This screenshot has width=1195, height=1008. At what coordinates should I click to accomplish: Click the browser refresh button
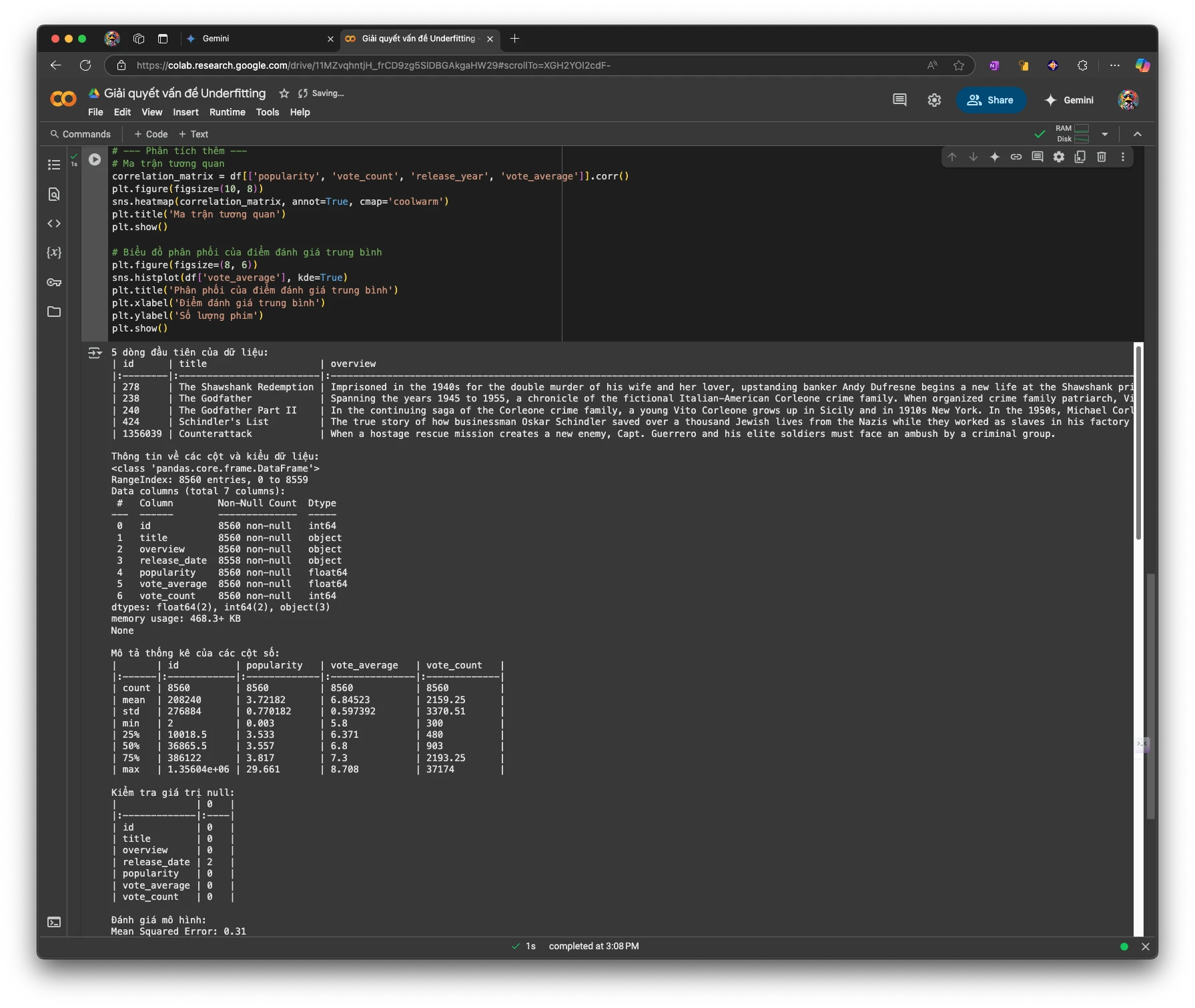tap(85, 65)
